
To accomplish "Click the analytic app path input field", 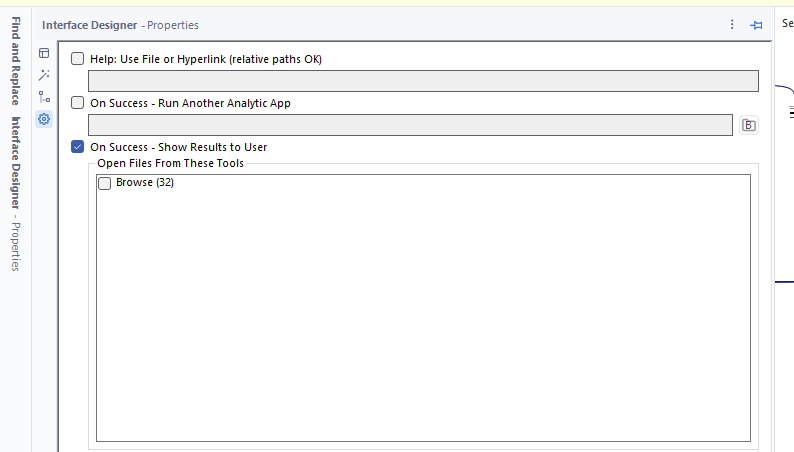I will tap(410, 125).
